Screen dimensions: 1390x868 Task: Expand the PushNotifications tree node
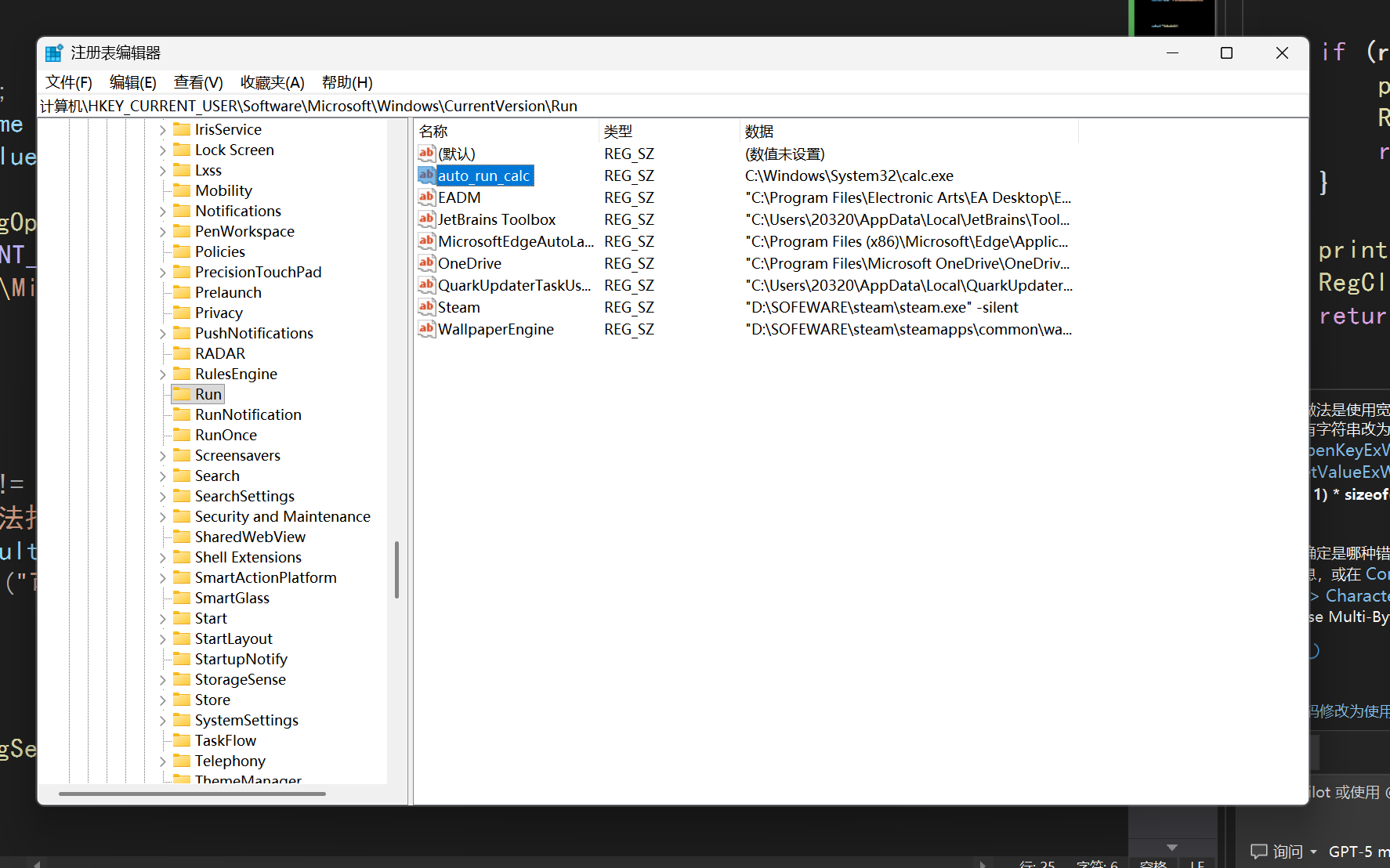coord(163,333)
